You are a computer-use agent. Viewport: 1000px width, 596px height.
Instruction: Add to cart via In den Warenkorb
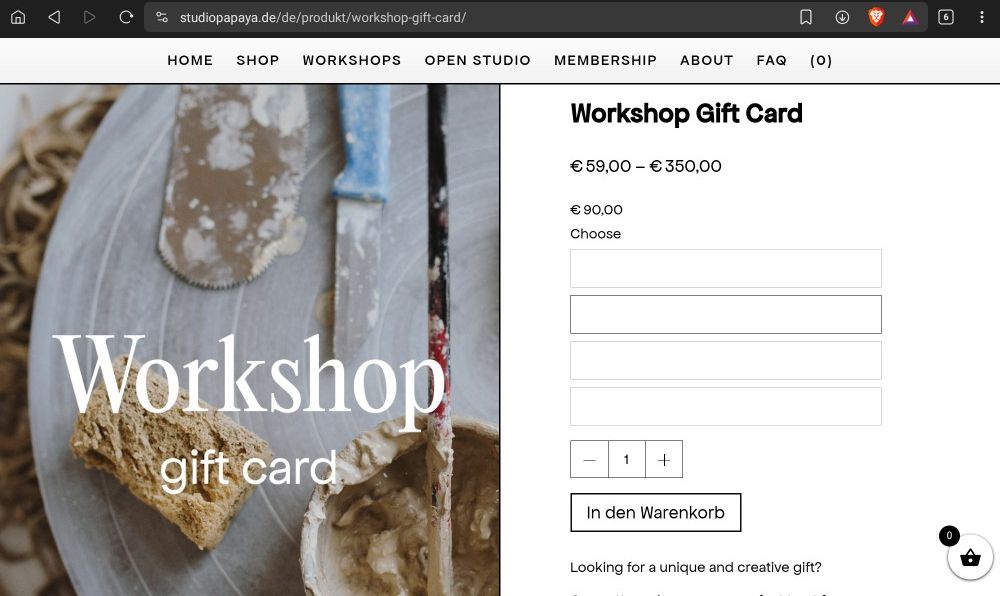tap(656, 512)
